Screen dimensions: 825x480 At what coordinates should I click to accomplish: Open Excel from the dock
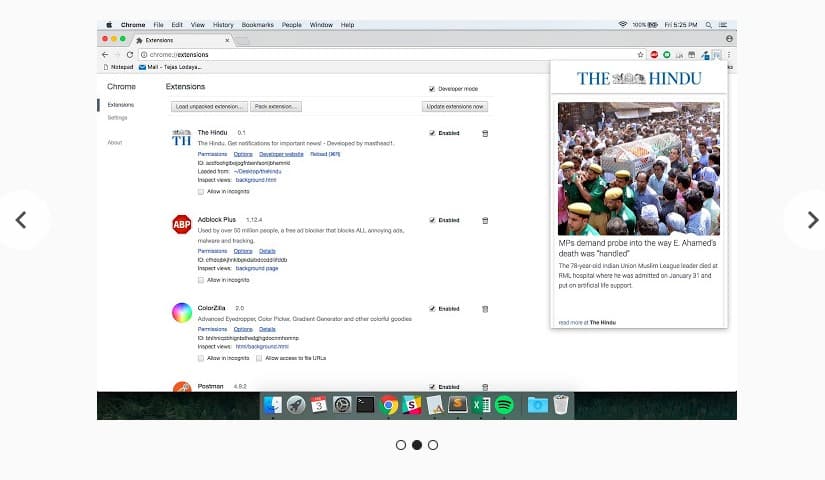[x=481, y=405]
